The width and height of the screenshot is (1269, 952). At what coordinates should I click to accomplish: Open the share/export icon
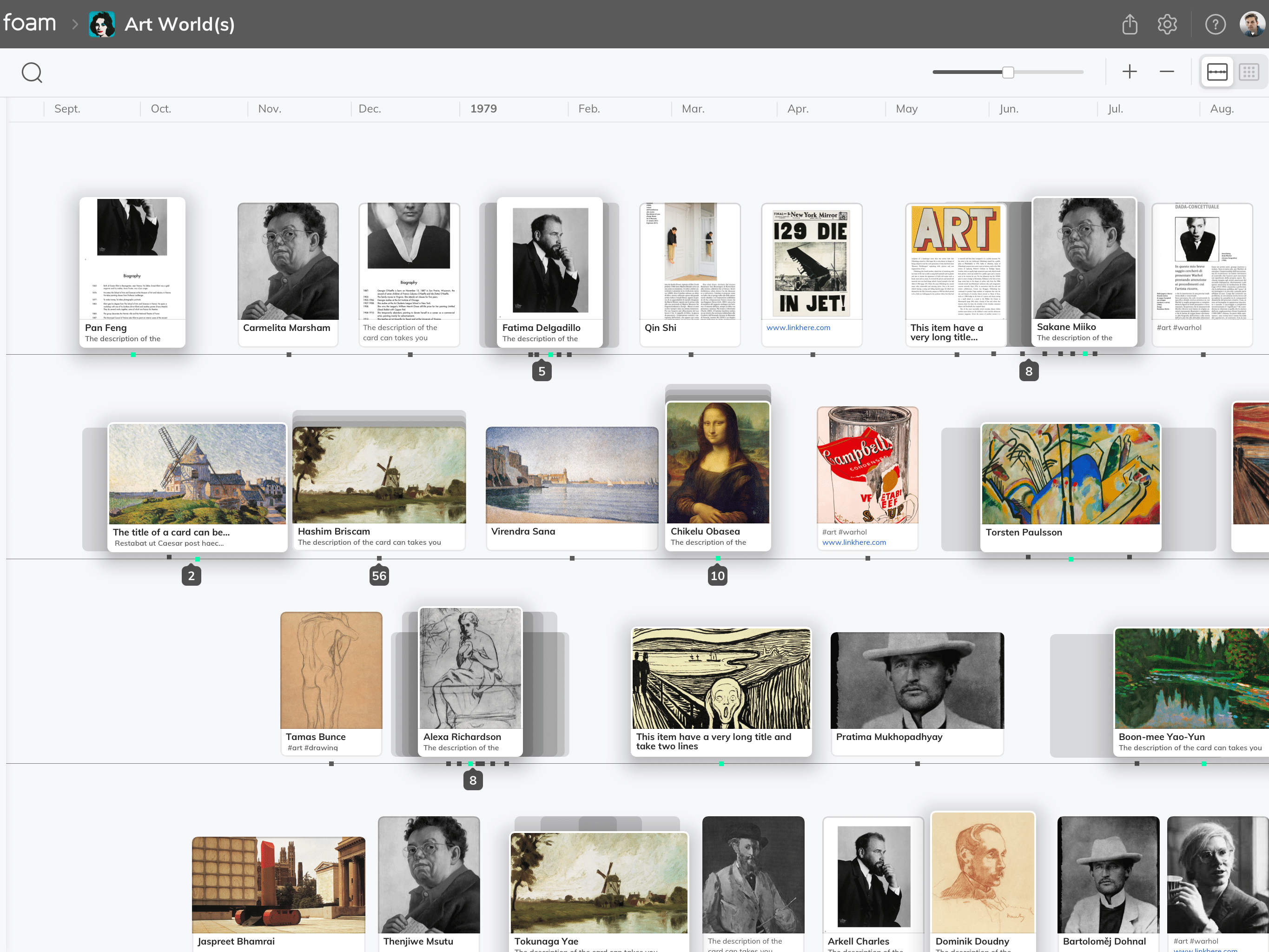point(1129,24)
